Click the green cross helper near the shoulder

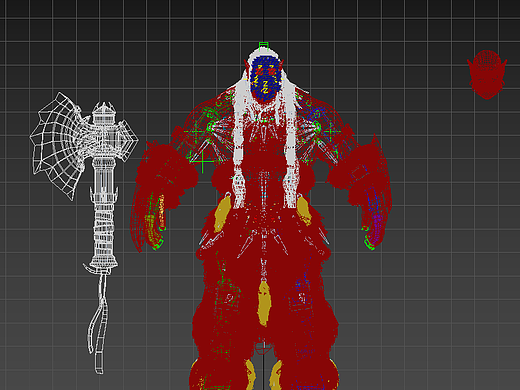[x=203, y=161]
